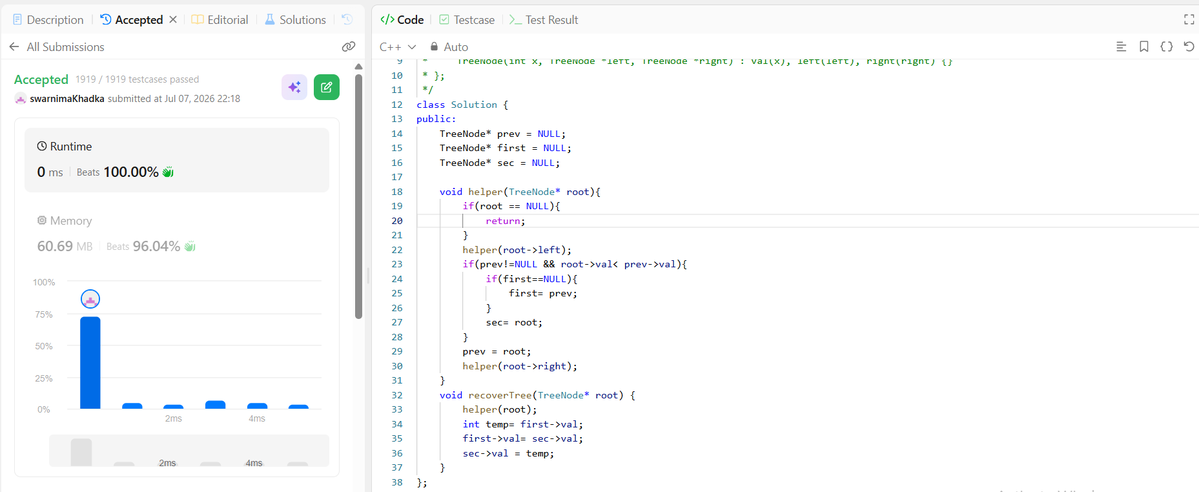The height and width of the screenshot is (492, 1199).
Task: Click code line 20 'return;'
Action: (506, 220)
